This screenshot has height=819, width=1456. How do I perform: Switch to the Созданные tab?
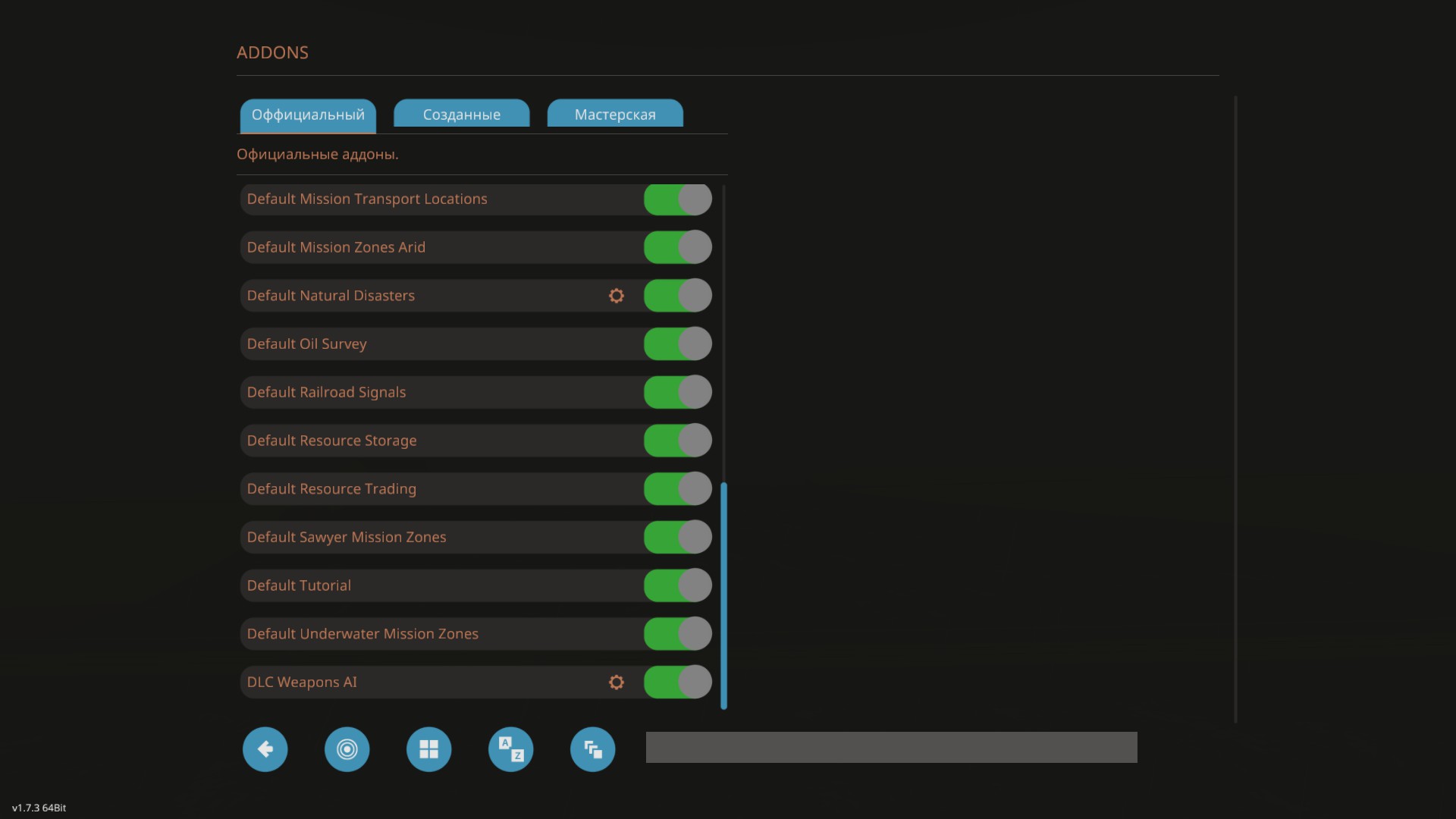461,115
